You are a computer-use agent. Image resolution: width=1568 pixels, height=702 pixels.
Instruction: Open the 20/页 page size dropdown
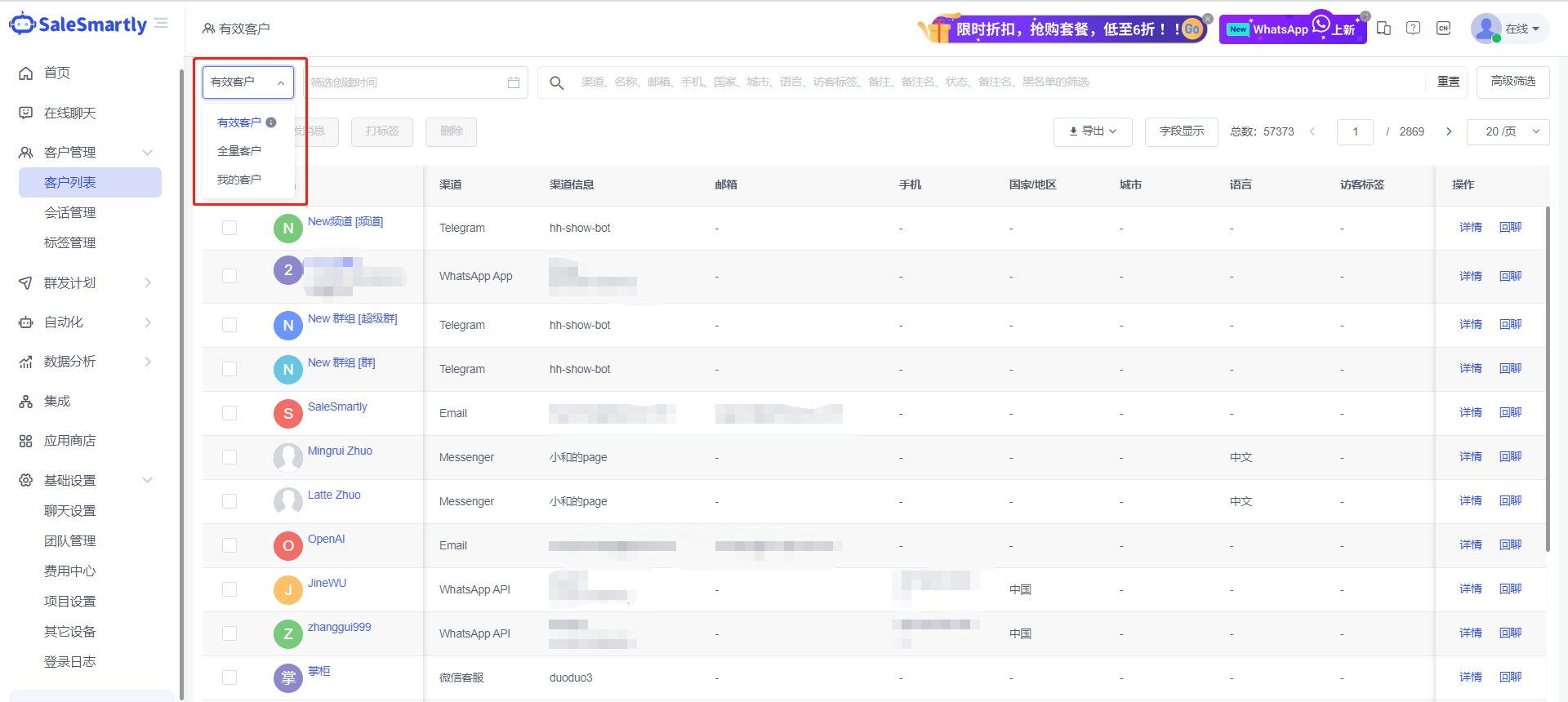point(1508,131)
